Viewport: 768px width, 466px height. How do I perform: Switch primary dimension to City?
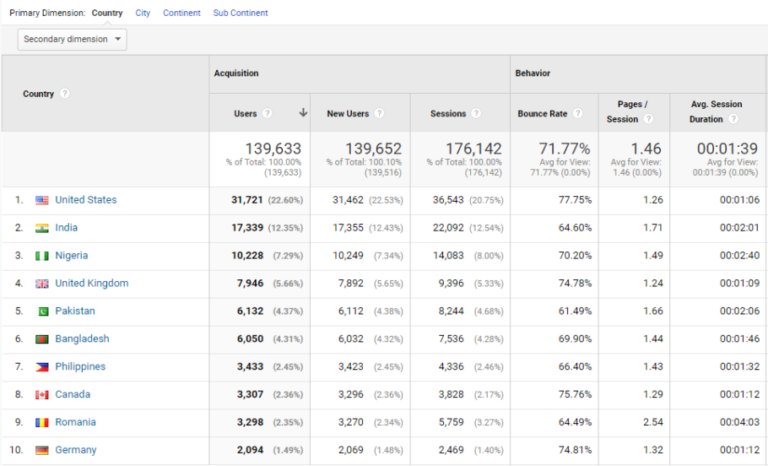143,13
